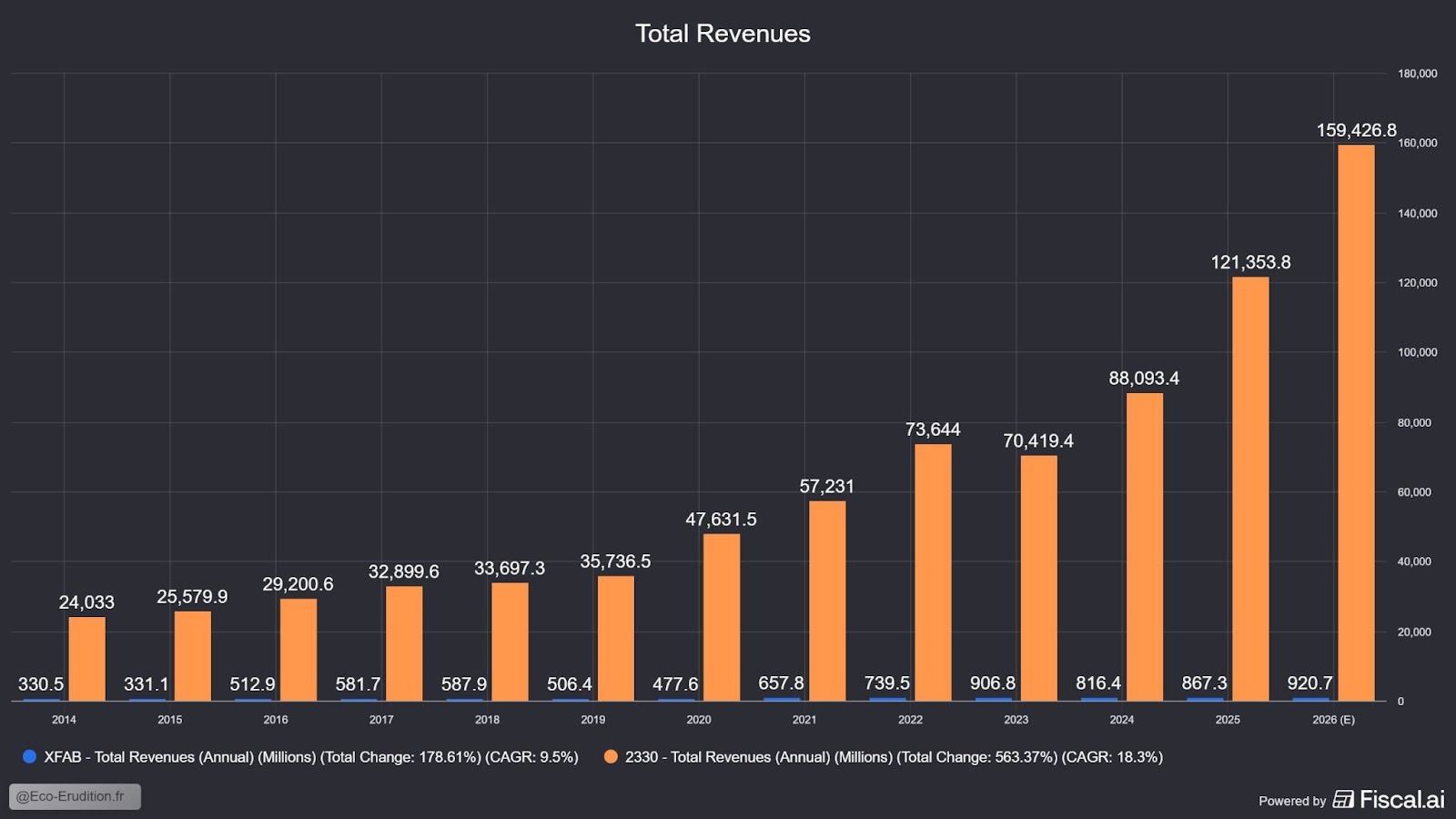The width and height of the screenshot is (1456, 819).
Task: Click the Fiscal.ai logo icon
Action: 1343,799
